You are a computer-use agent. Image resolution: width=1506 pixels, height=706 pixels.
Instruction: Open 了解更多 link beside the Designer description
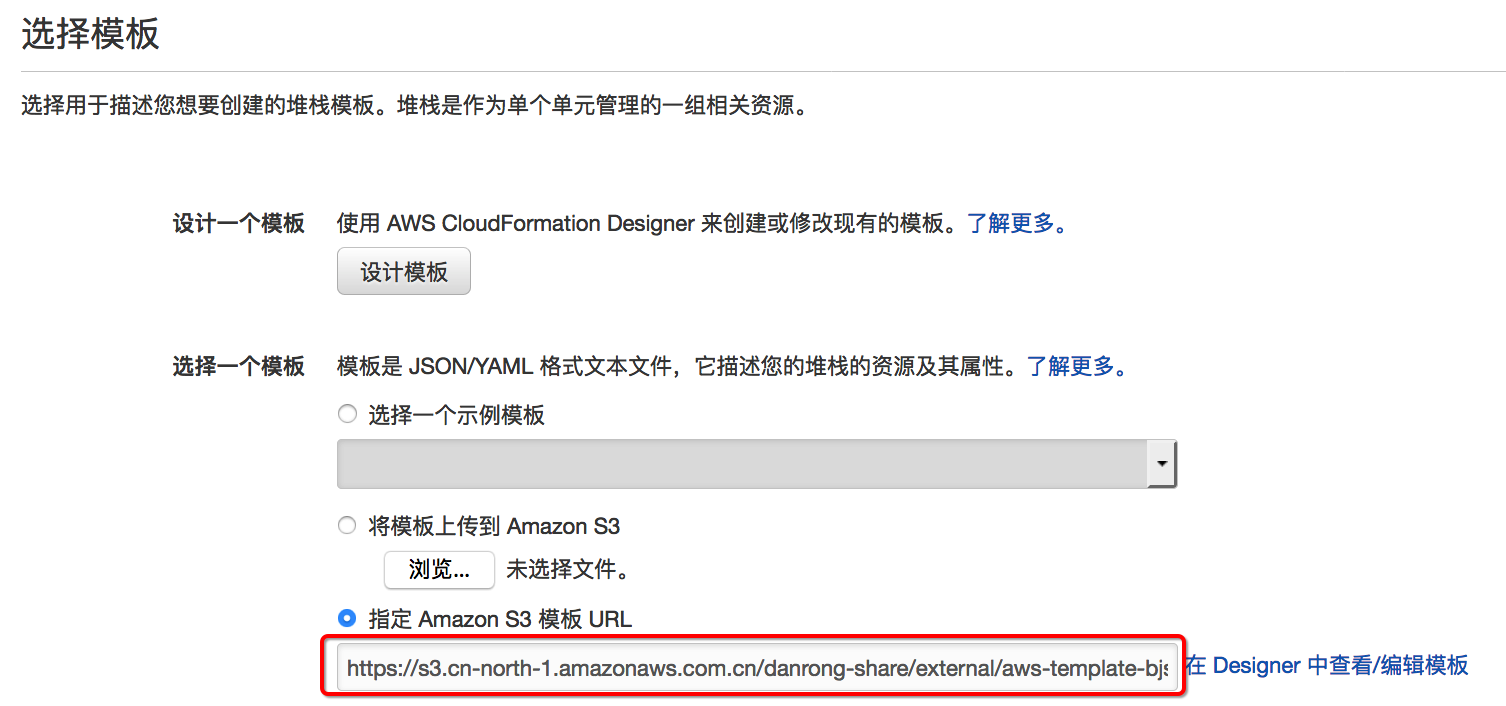pos(1018,223)
